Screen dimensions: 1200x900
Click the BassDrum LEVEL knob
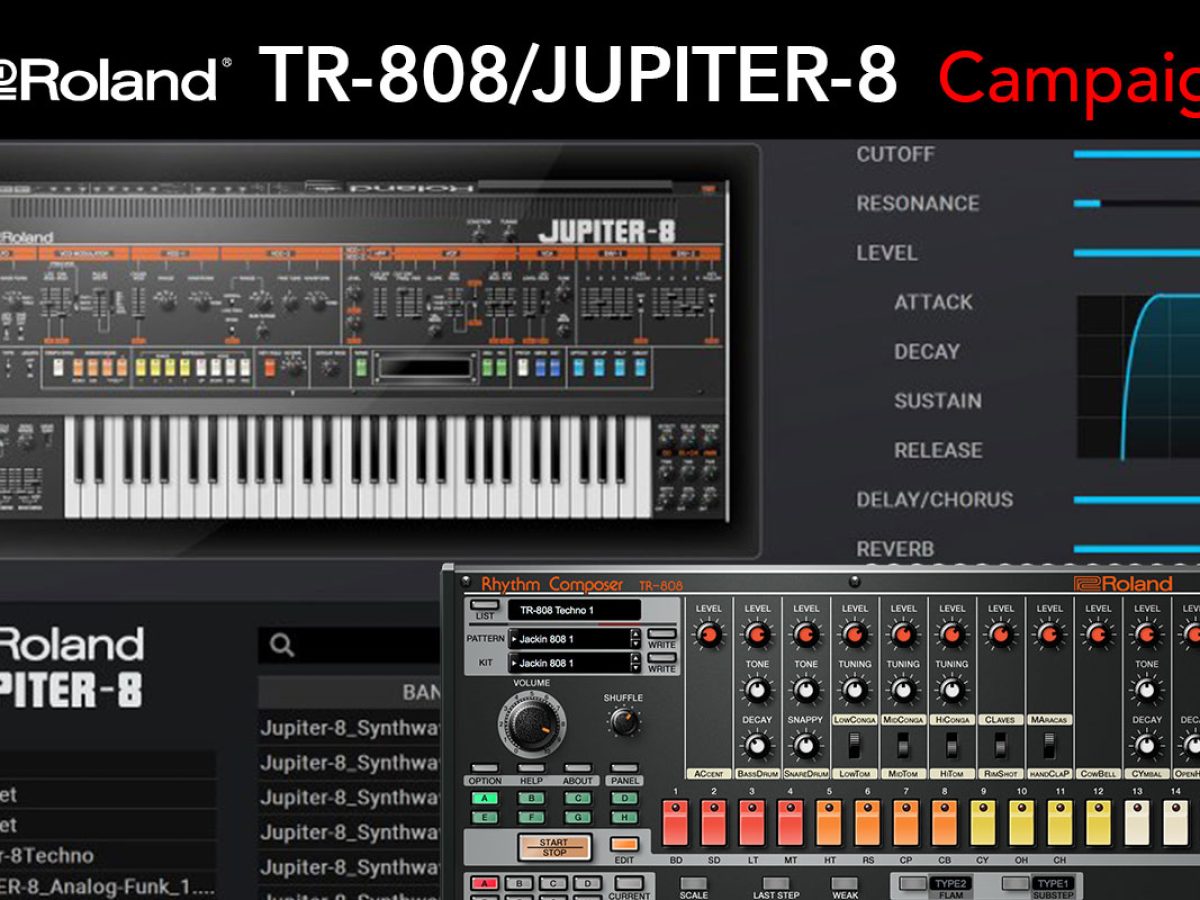tap(757, 634)
